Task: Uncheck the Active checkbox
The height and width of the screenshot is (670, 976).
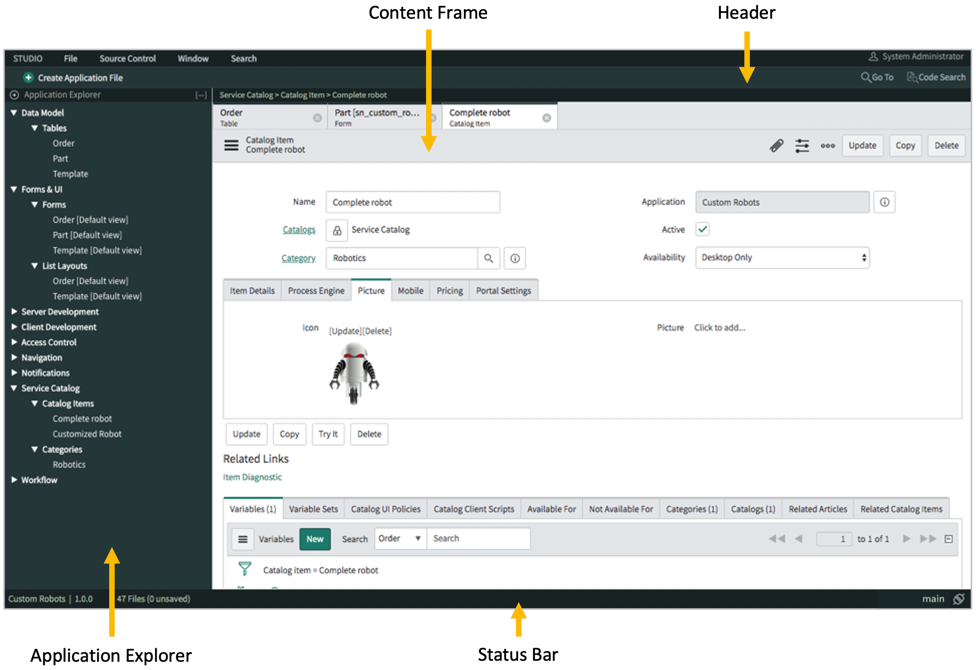Action: click(702, 229)
